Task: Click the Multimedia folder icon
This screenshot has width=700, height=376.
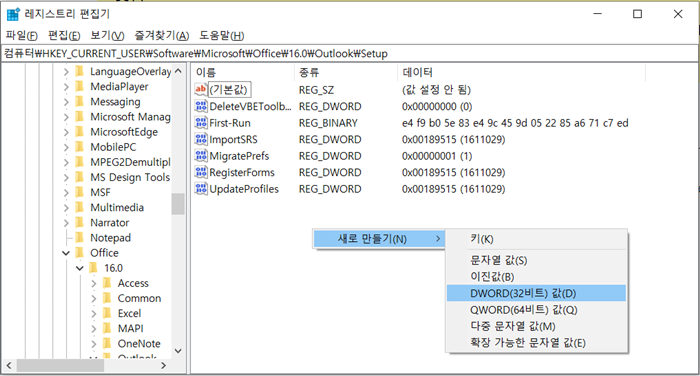Action: tap(80, 207)
